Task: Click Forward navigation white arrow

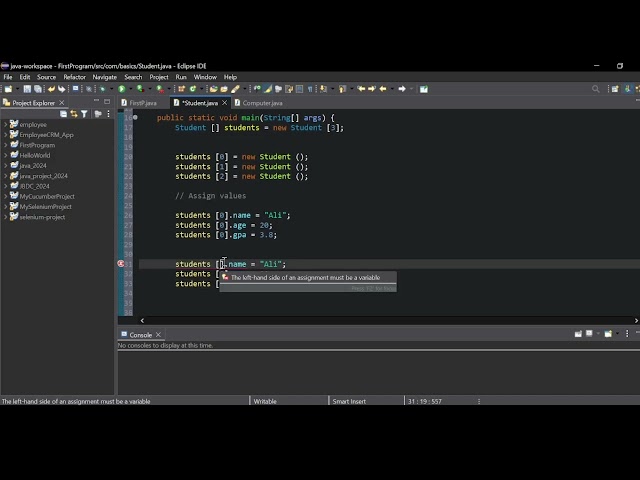Action: (402, 89)
